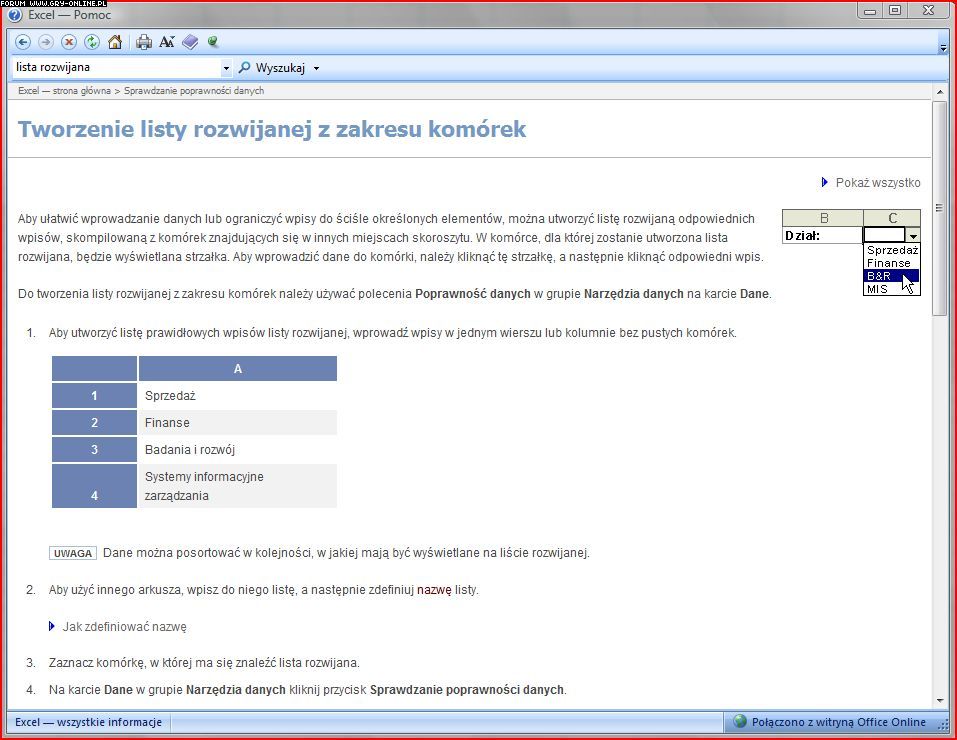Expand Pokaż wszystko triangle
Viewport: 957px width, 740px height.
pos(825,182)
